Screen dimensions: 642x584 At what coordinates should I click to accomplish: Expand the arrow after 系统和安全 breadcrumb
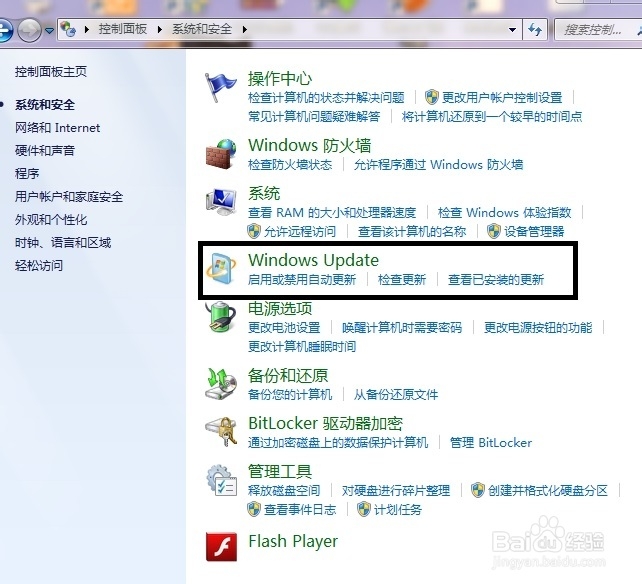244,29
